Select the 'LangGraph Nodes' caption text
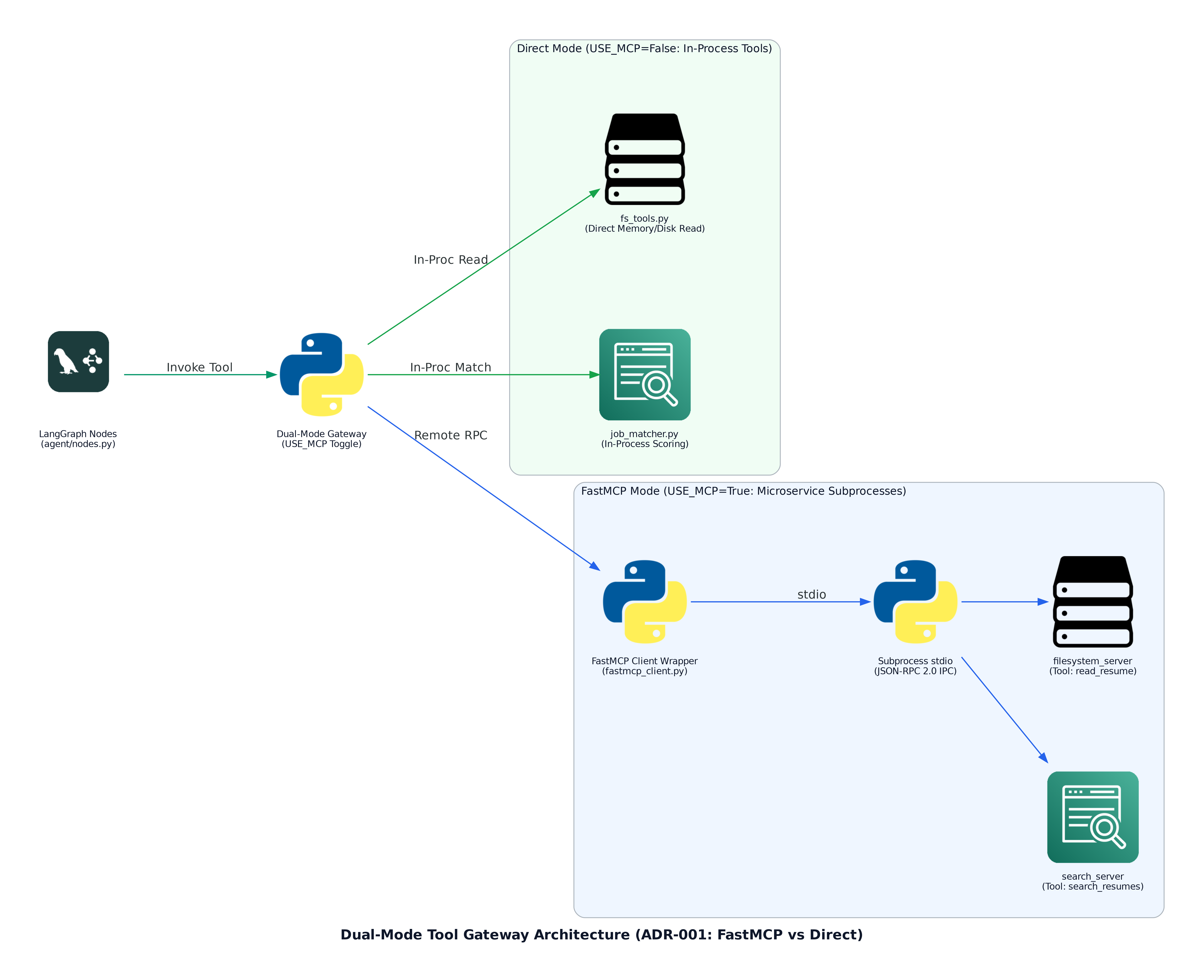This screenshot has height=980, width=1204. 78,434
